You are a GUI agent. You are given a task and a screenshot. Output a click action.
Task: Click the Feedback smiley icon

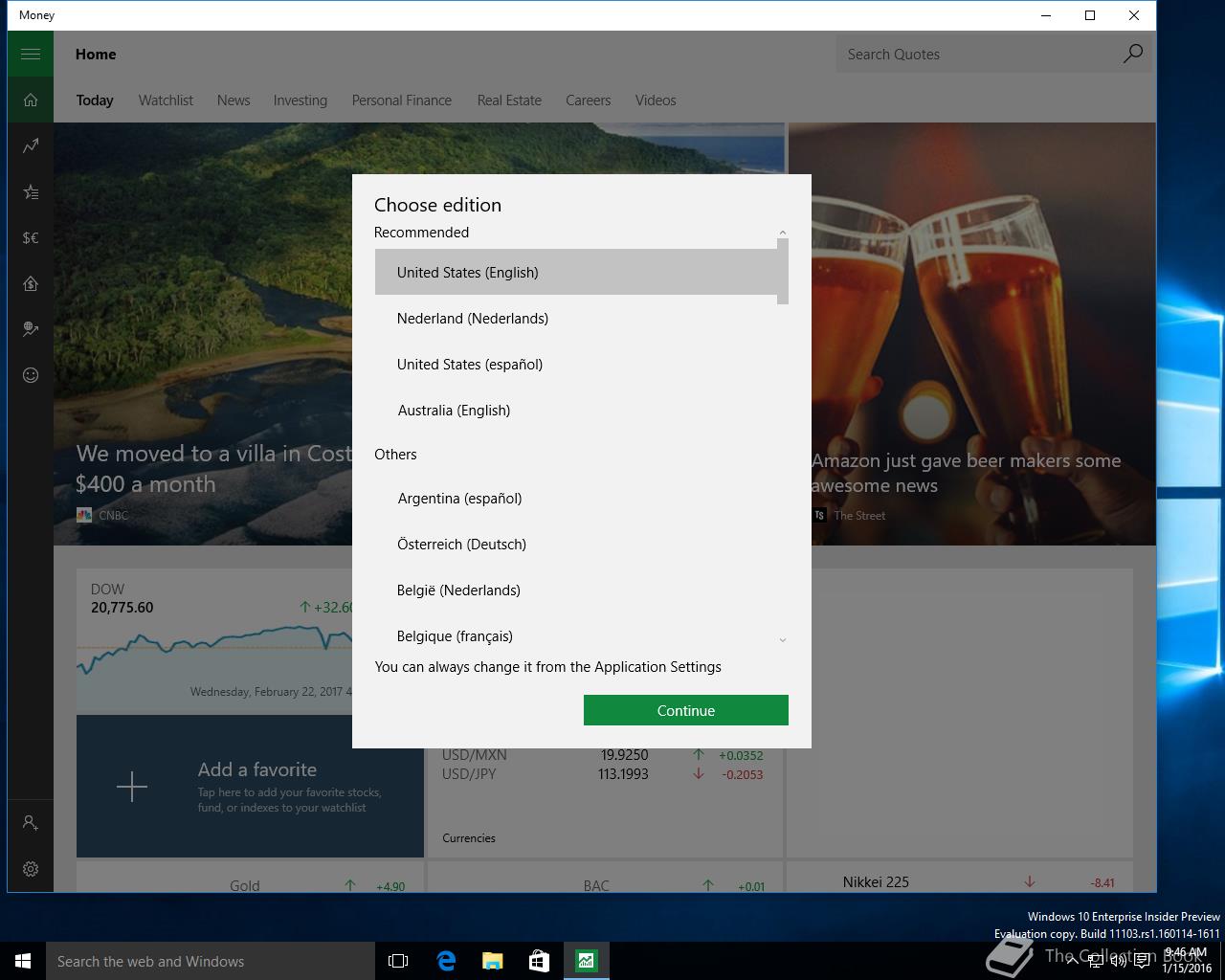(31, 375)
